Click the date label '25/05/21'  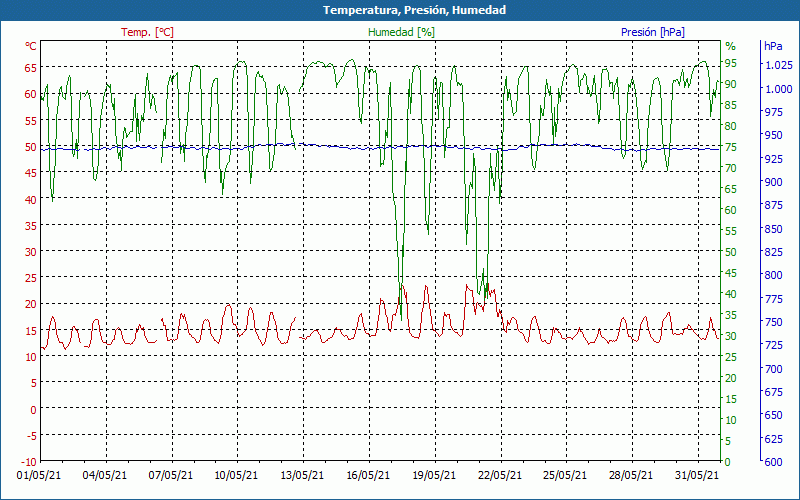click(x=565, y=475)
